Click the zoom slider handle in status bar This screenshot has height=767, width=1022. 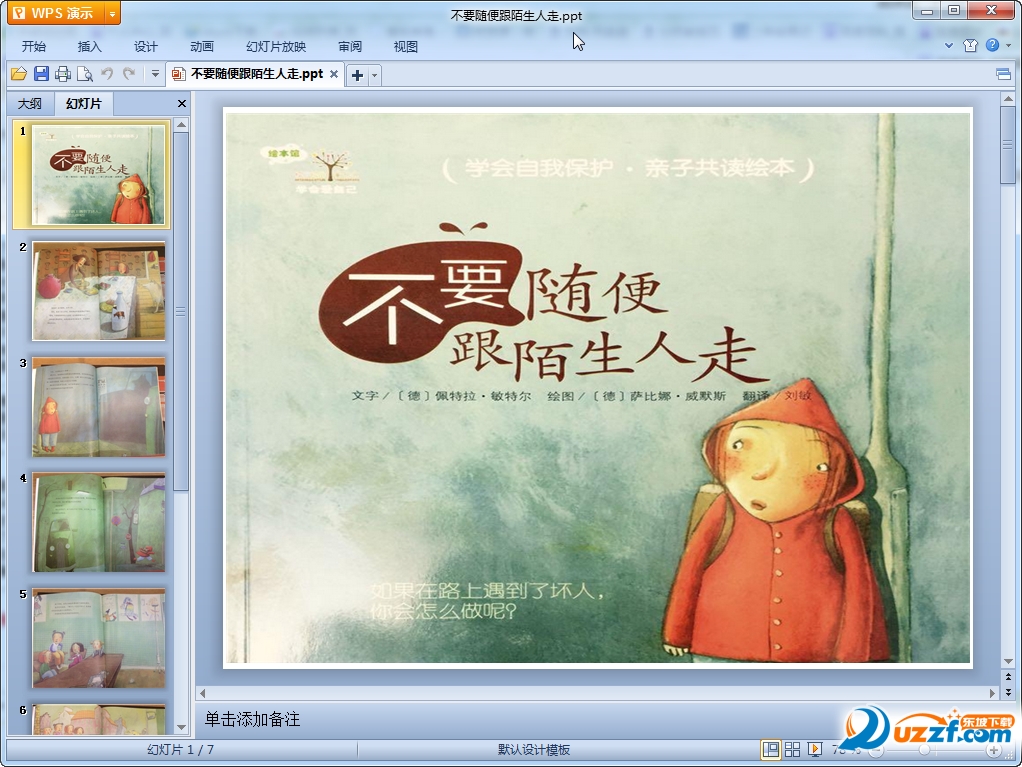pyautogui.click(x=924, y=749)
